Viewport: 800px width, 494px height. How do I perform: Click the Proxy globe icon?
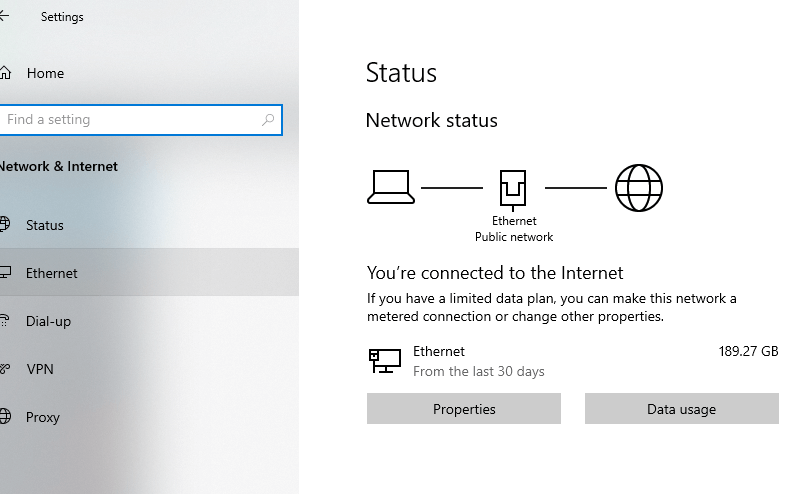tap(5, 416)
